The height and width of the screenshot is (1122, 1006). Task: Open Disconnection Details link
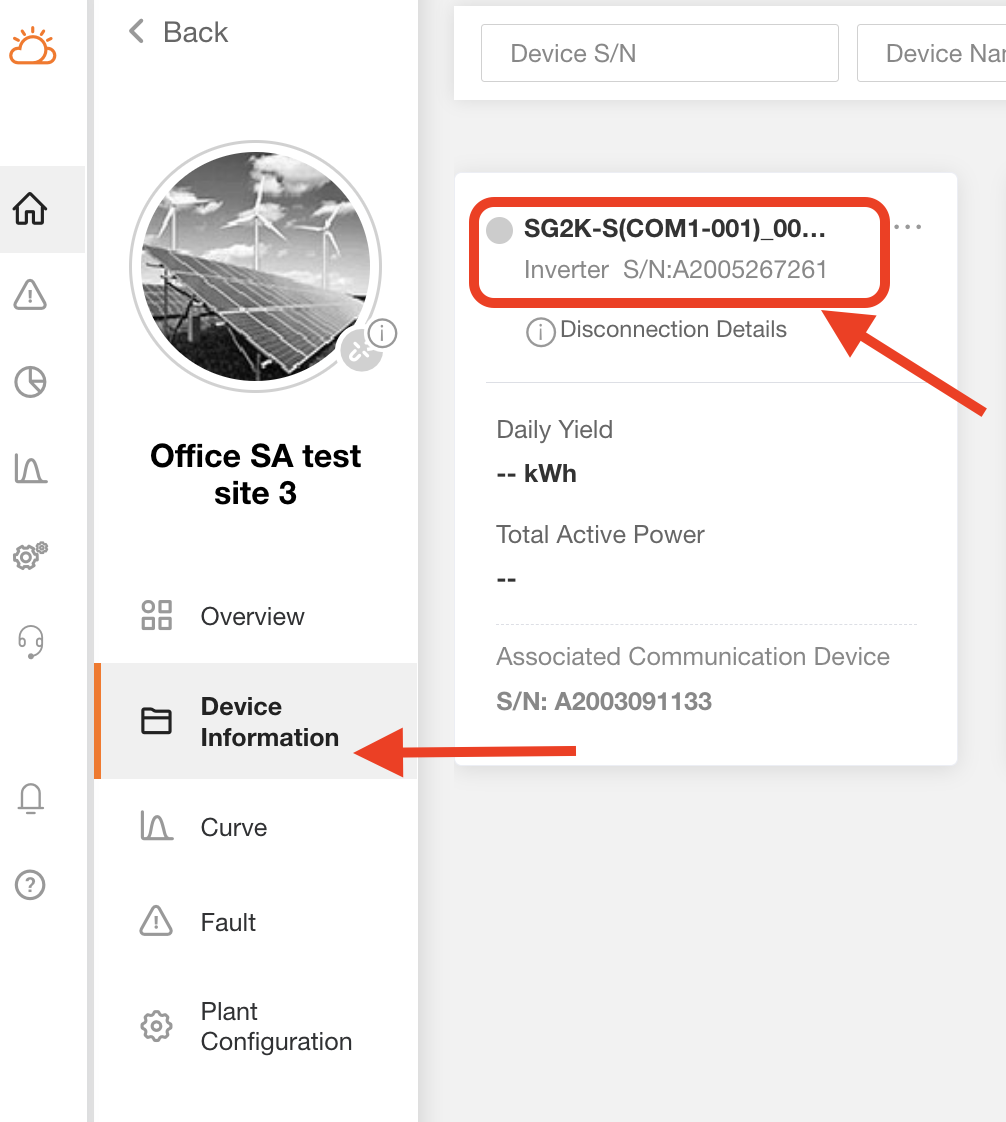[672, 330]
